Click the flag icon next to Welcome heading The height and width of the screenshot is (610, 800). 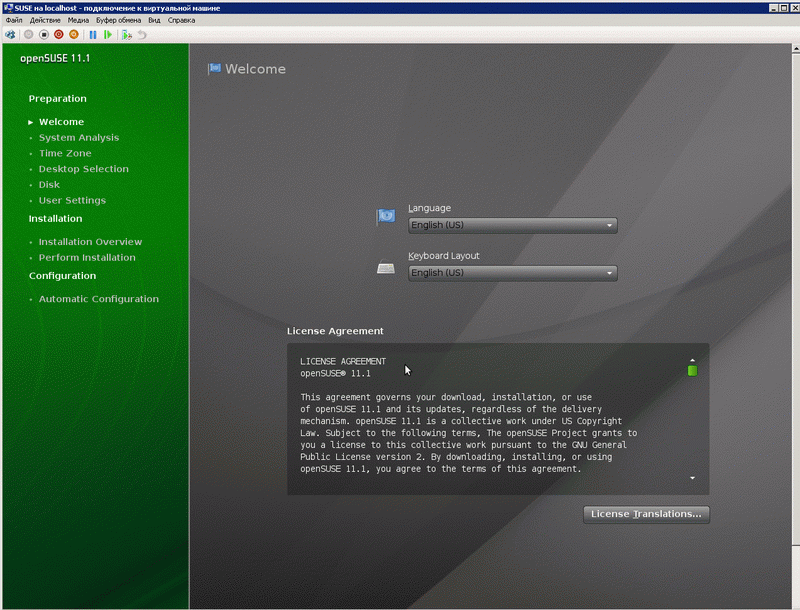tap(214, 68)
